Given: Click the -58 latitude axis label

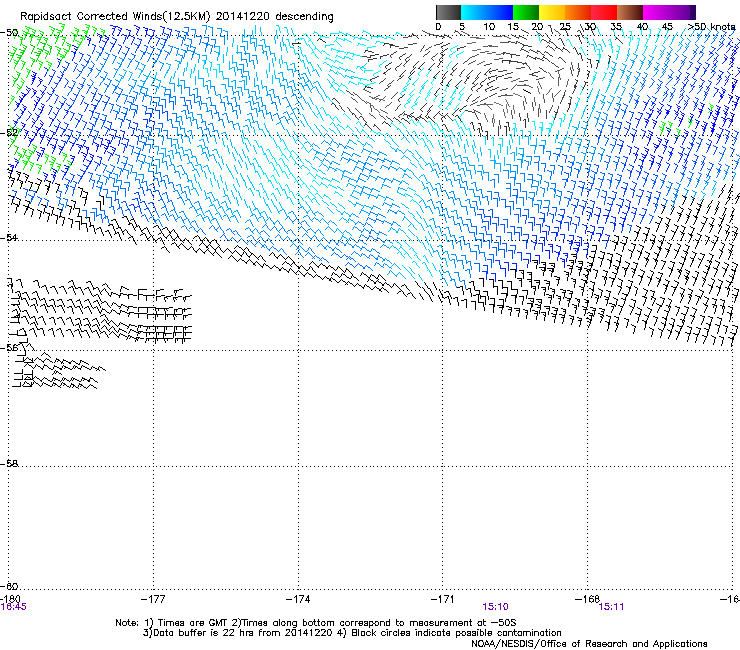Looking at the screenshot, I should [x=9, y=464].
